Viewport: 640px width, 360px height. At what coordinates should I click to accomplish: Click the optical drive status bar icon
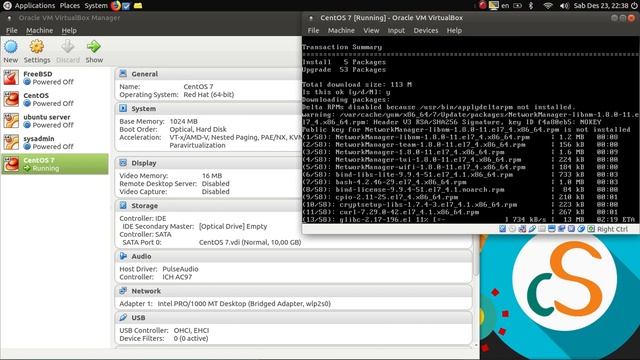click(x=512, y=229)
